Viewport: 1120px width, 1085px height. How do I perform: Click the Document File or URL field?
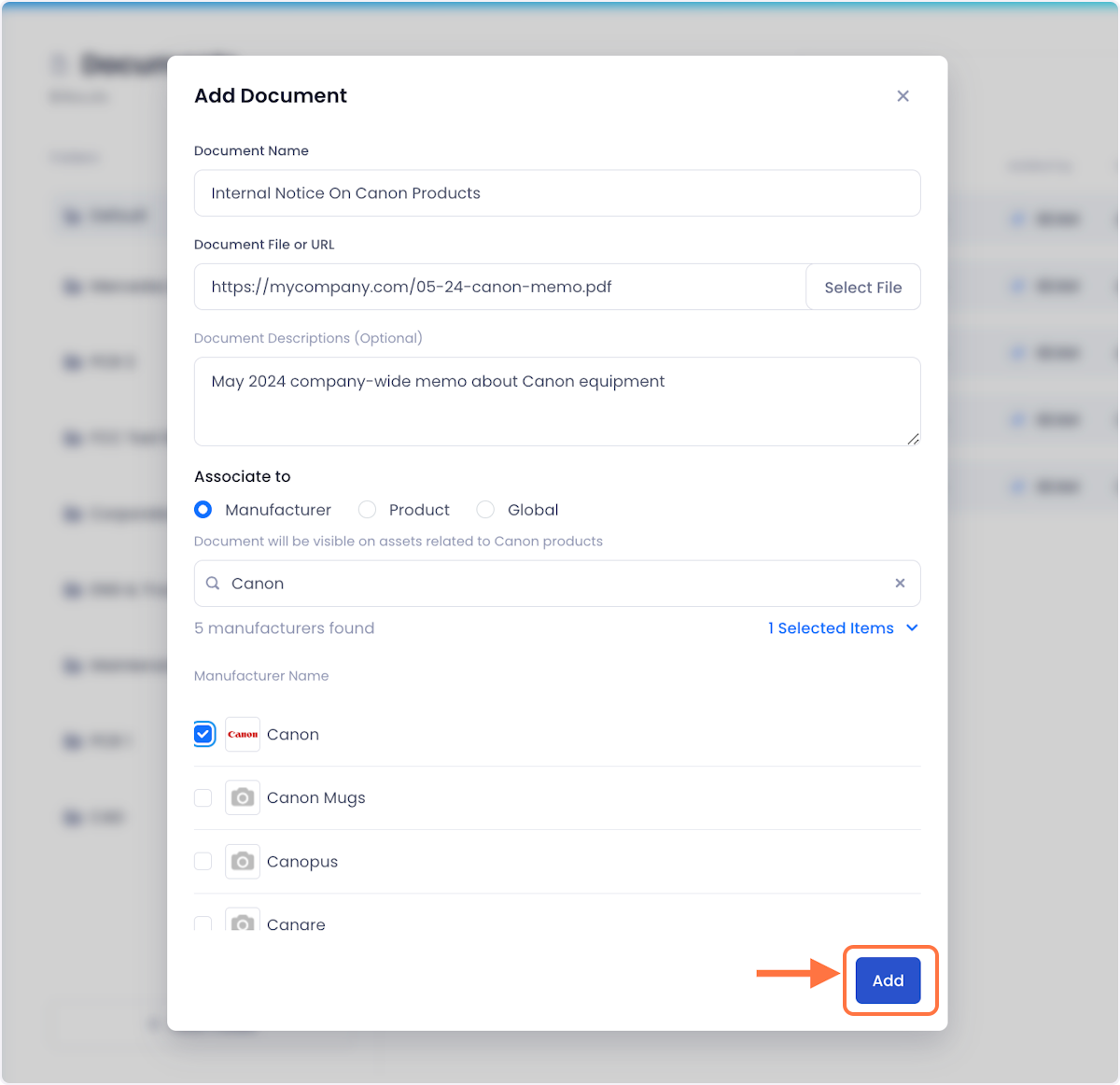500,287
